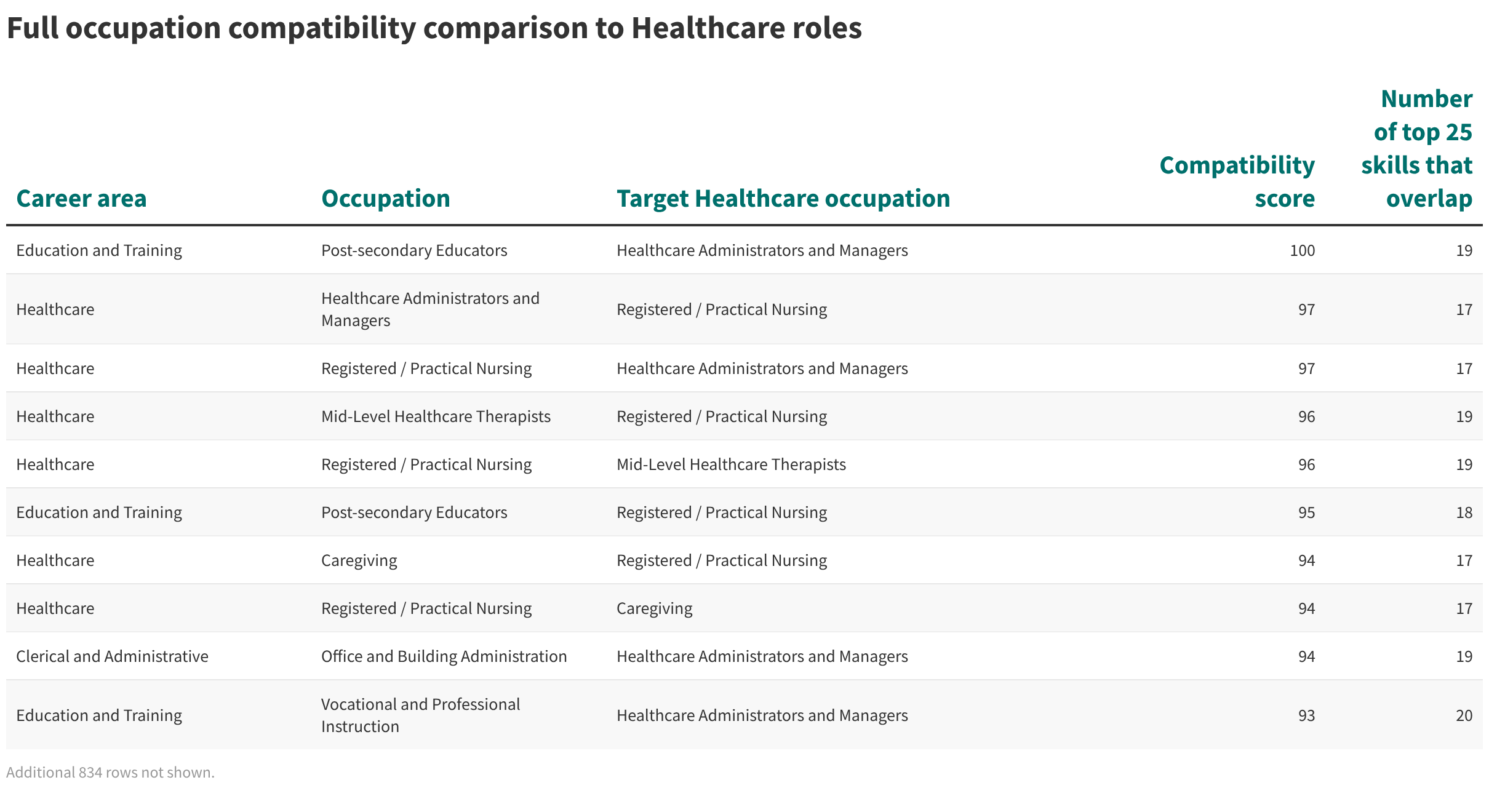Screen dimensions: 1489x812
Task: Click the "Target Healthcare occupation" column header
Action: pos(783,199)
